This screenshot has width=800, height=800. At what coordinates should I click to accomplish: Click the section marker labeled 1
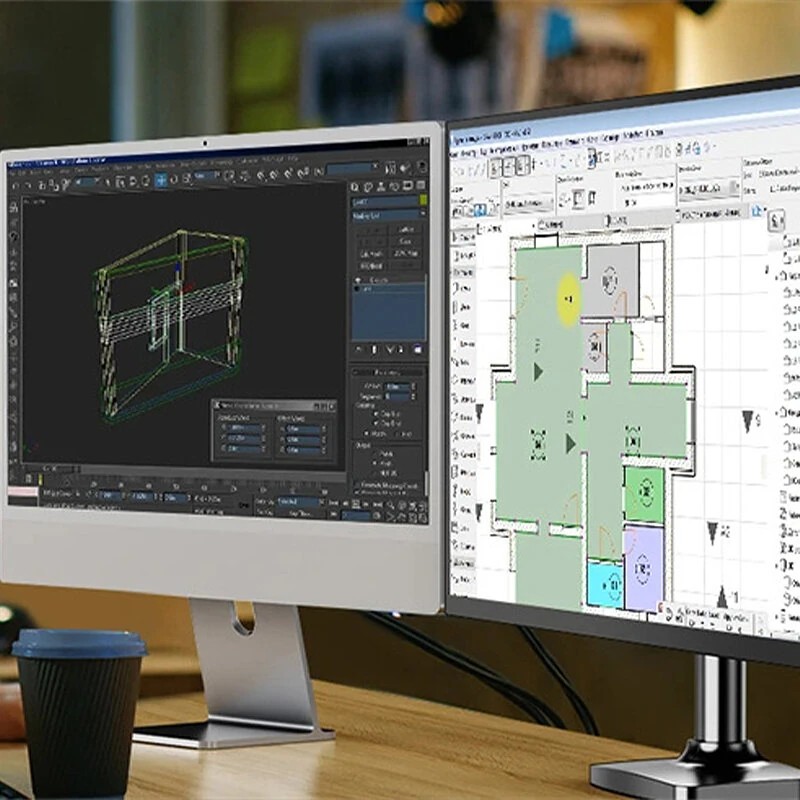coord(721,598)
